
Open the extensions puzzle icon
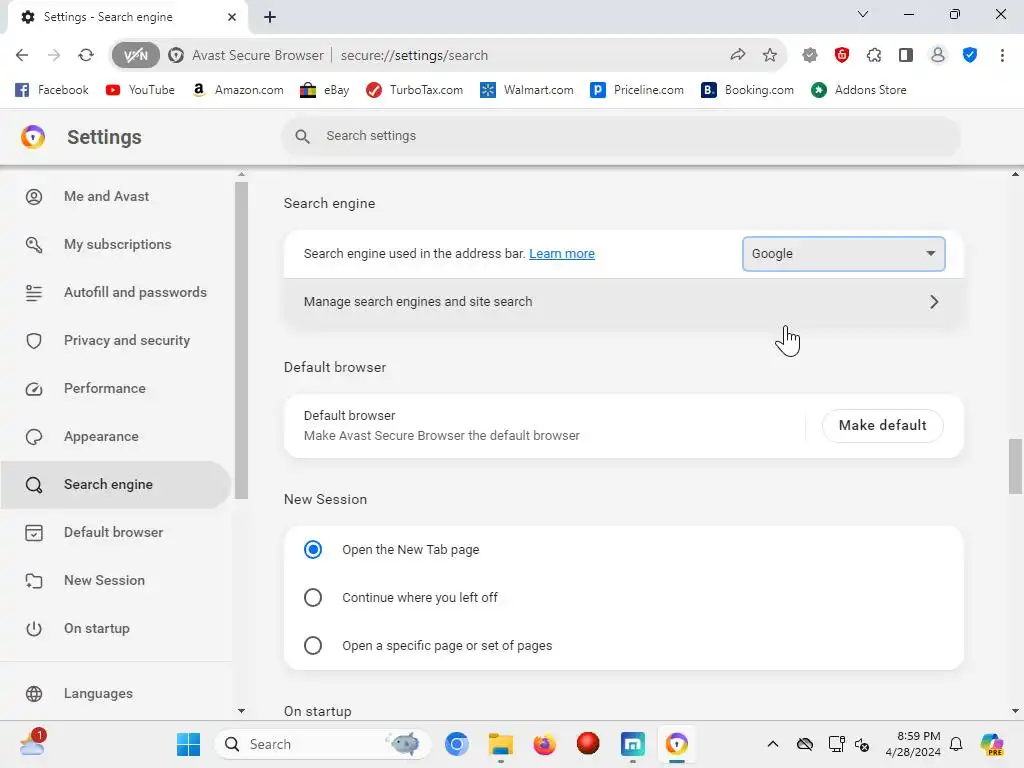tap(874, 56)
